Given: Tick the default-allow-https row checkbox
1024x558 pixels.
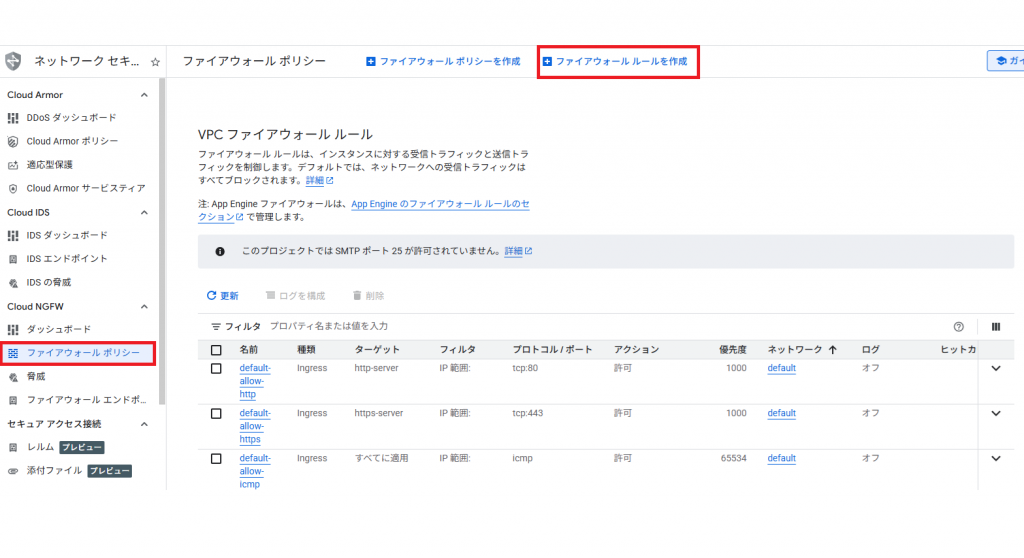Looking at the screenshot, I should tap(216, 414).
